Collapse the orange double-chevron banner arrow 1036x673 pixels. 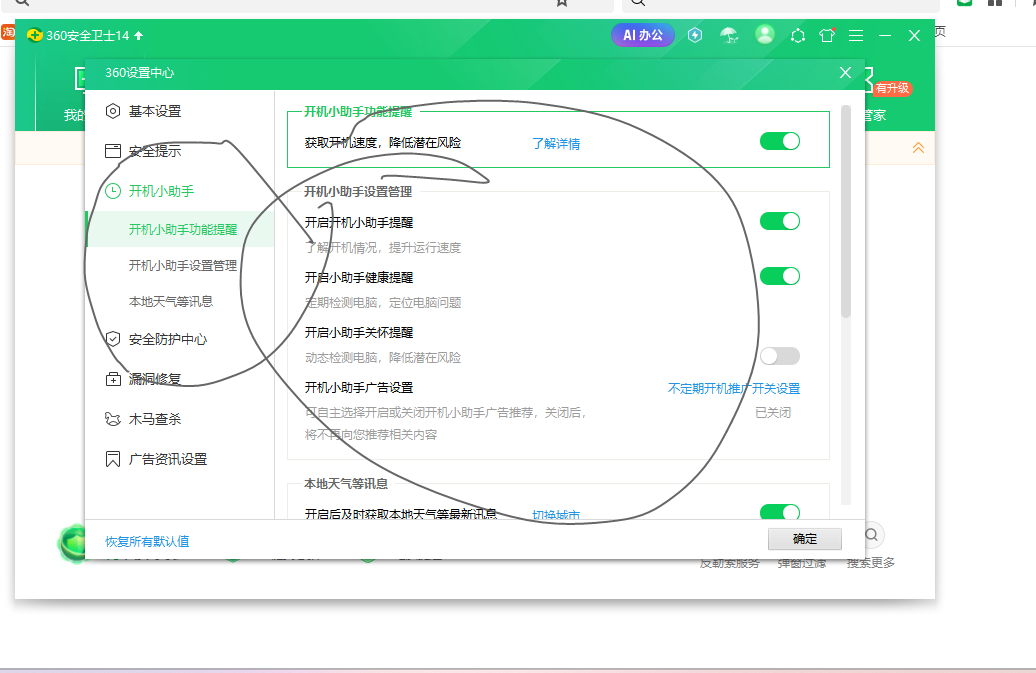(918, 148)
